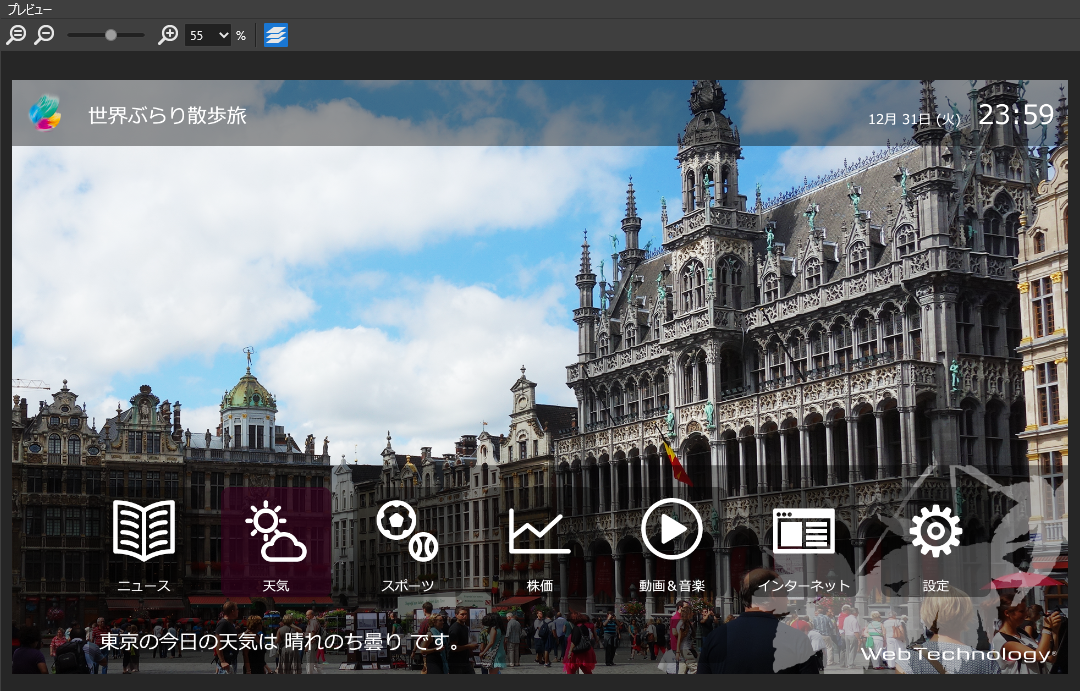Open the 55 percent zoom dropdown
The height and width of the screenshot is (691, 1080).
(x=207, y=35)
